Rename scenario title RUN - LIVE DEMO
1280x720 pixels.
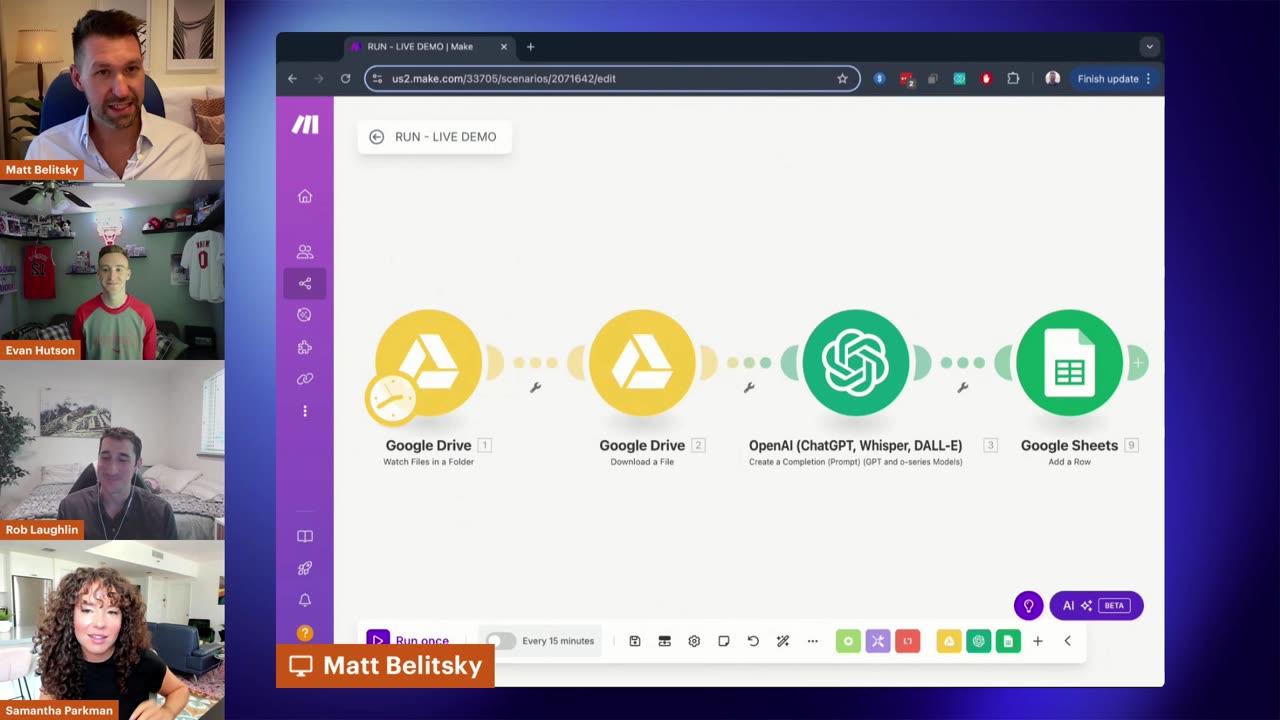point(445,137)
